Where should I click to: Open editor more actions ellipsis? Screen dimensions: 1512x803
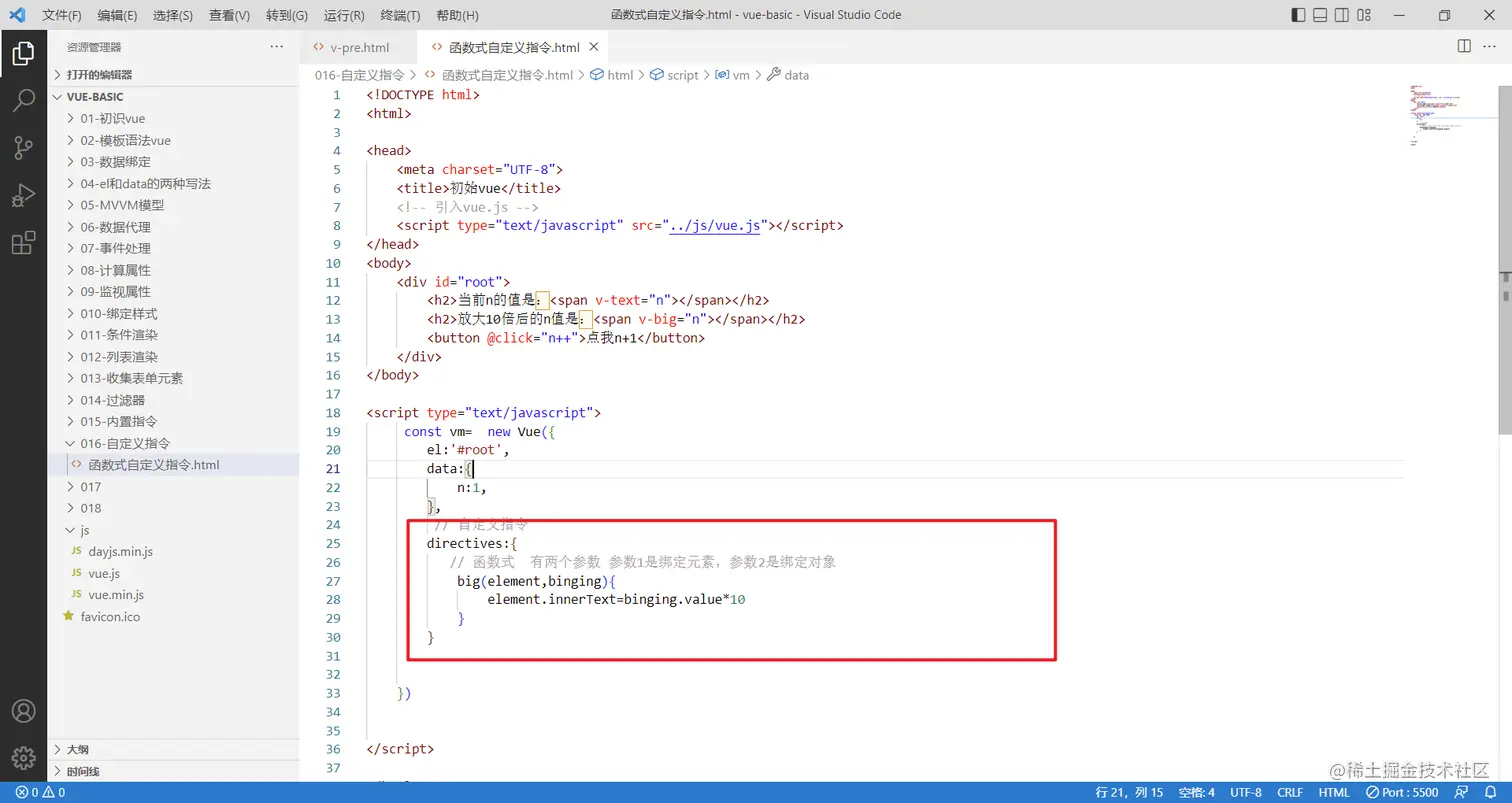click(1490, 47)
